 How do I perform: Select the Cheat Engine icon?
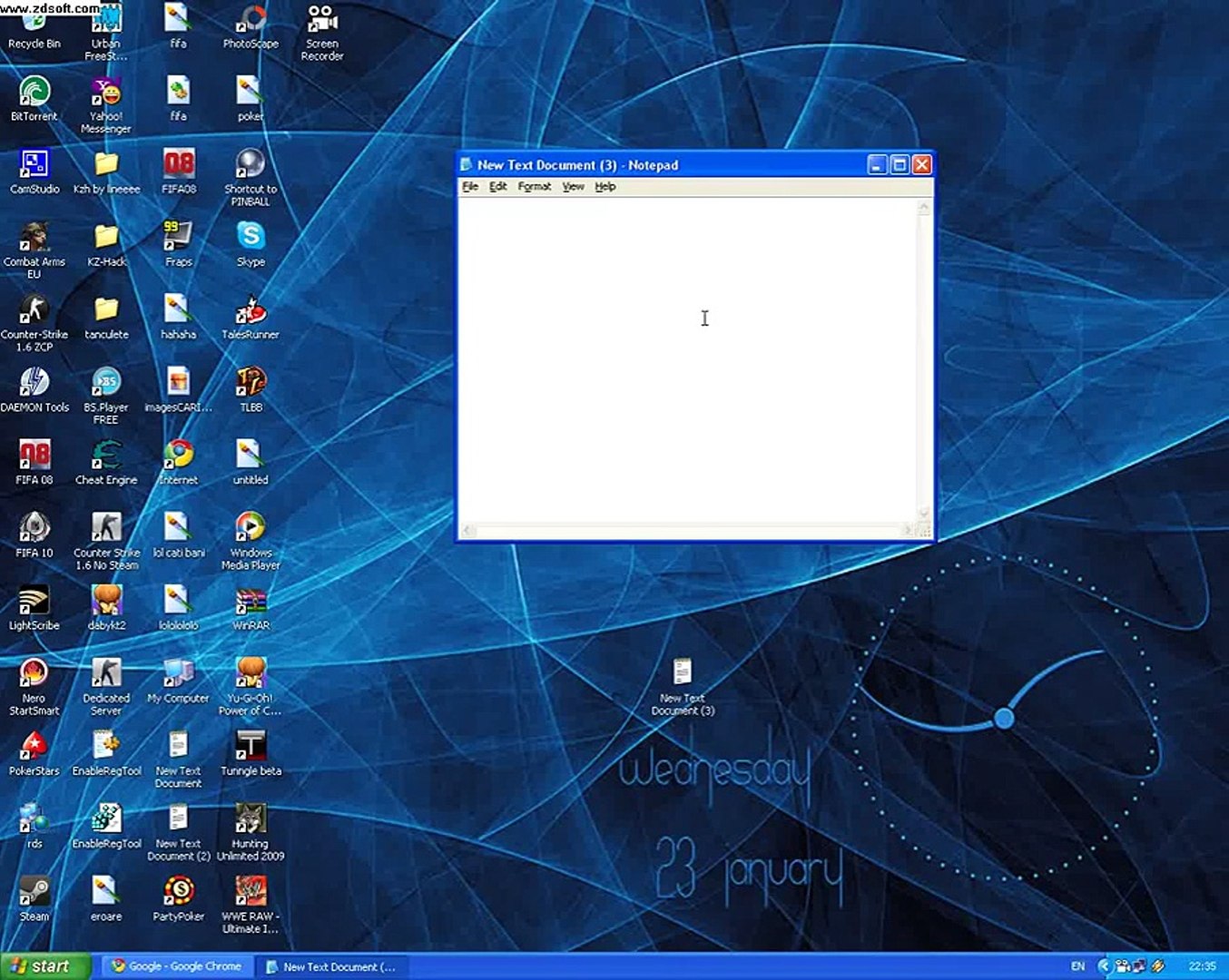pyautogui.click(x=106, y=463)
